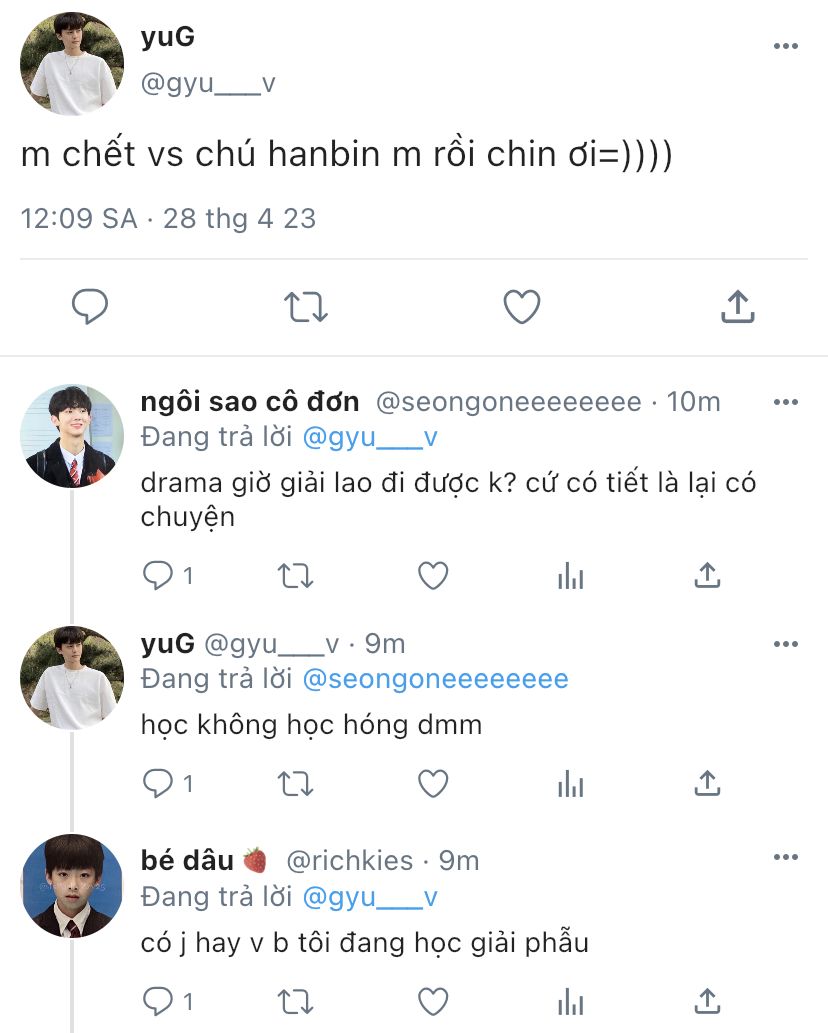The width and height of the screenshot is (828, 1033).
Task: Retweet the ngôi sao cô đơn reply
Action: tap(295, 576)
